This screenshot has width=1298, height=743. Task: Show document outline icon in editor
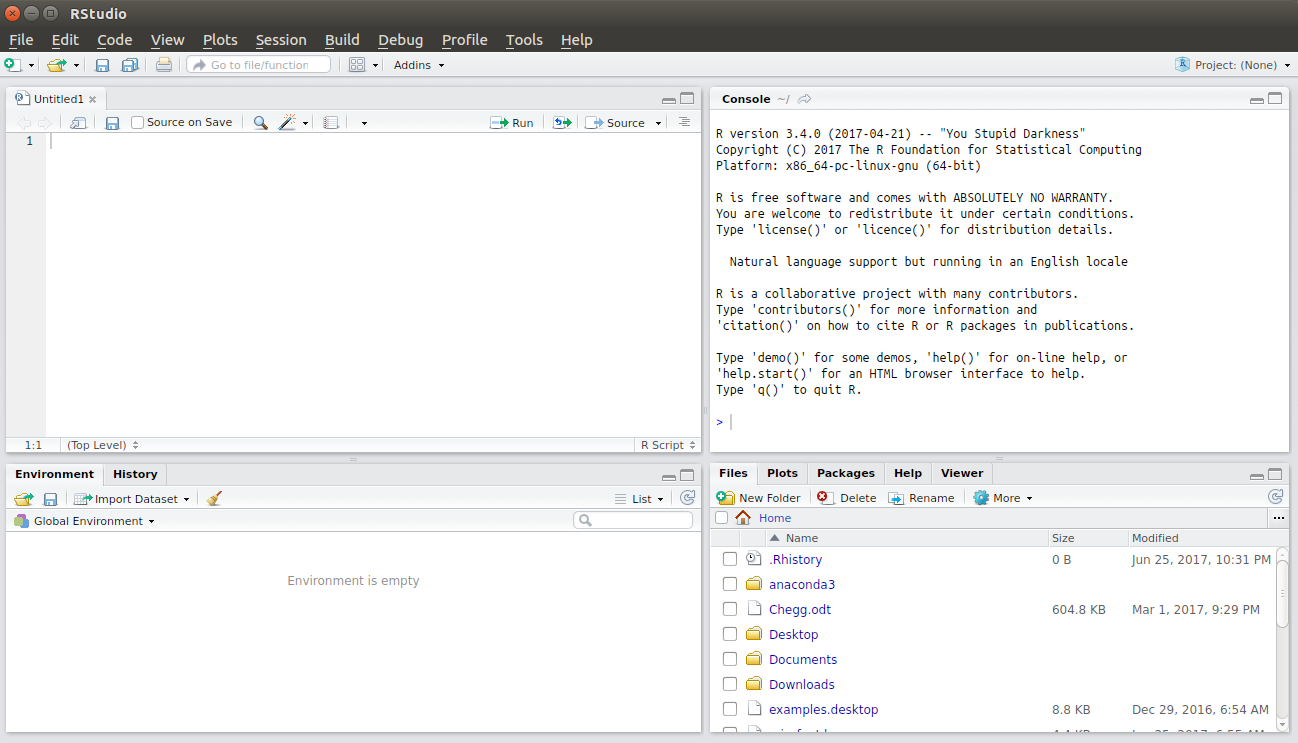[x=684, y=122]
